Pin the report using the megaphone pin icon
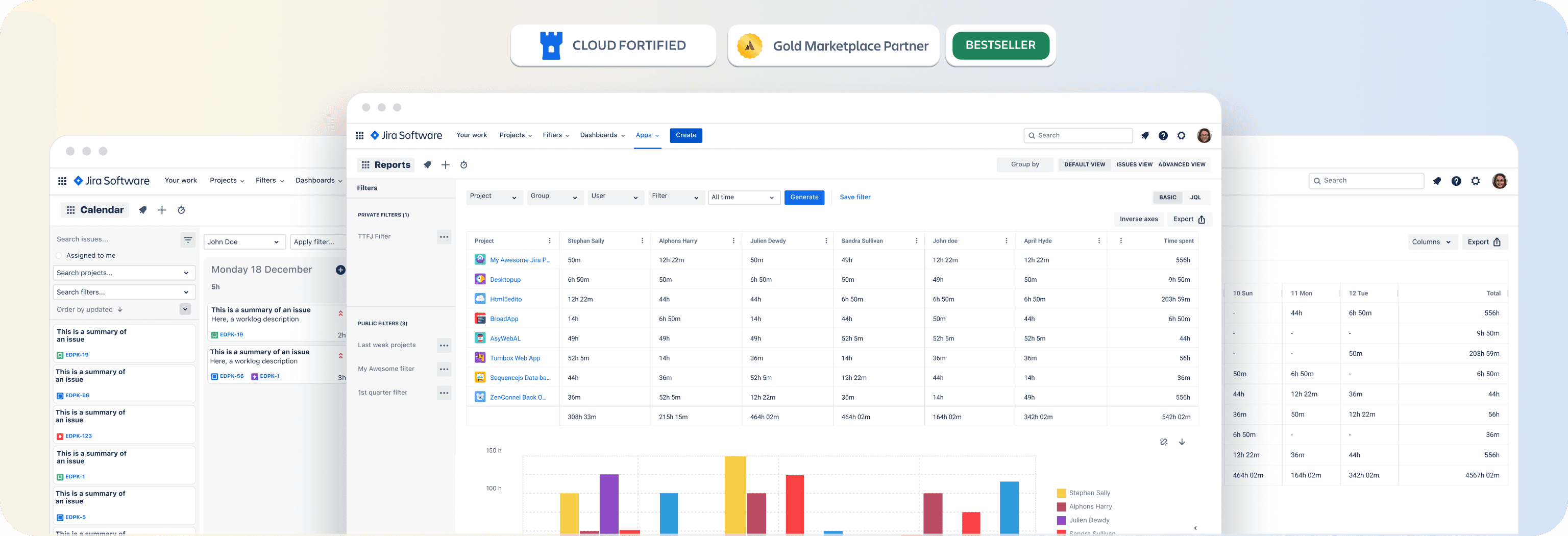Image resolution: width=1568 pixels, height=536 pixels. 427,164
